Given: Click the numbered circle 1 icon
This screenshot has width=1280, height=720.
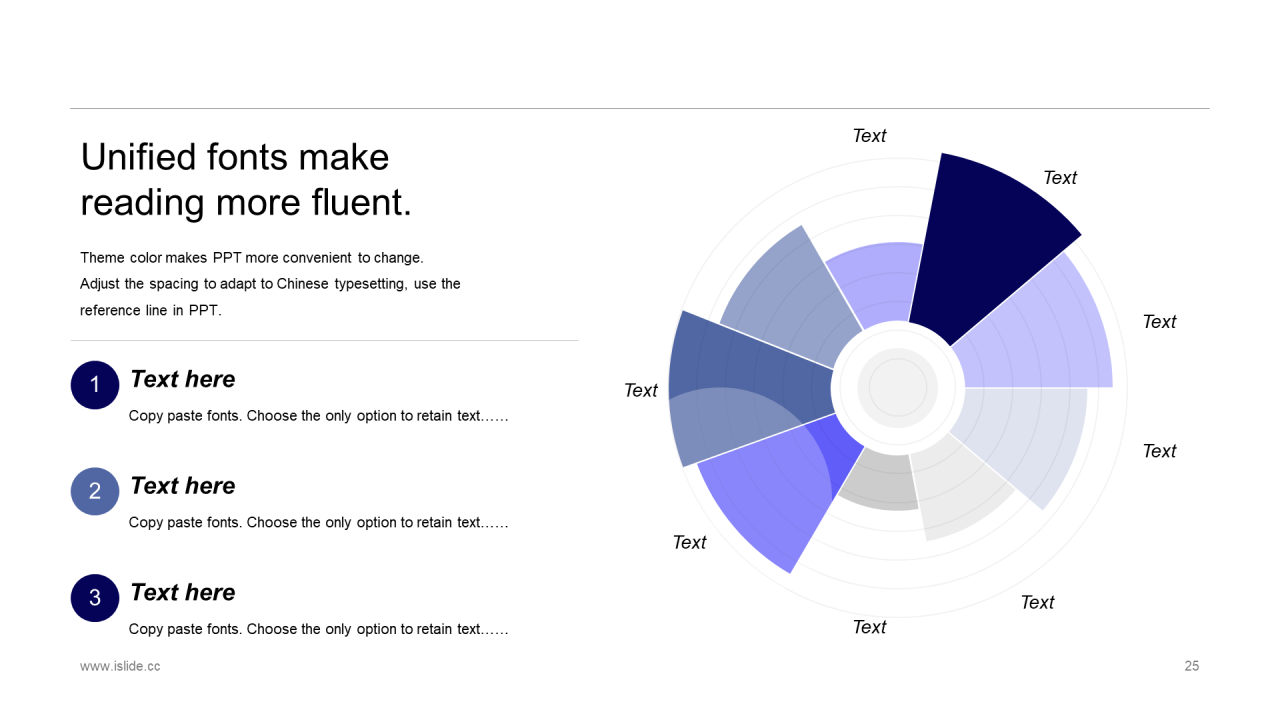Looking at the screenshot, I should 95,385.
